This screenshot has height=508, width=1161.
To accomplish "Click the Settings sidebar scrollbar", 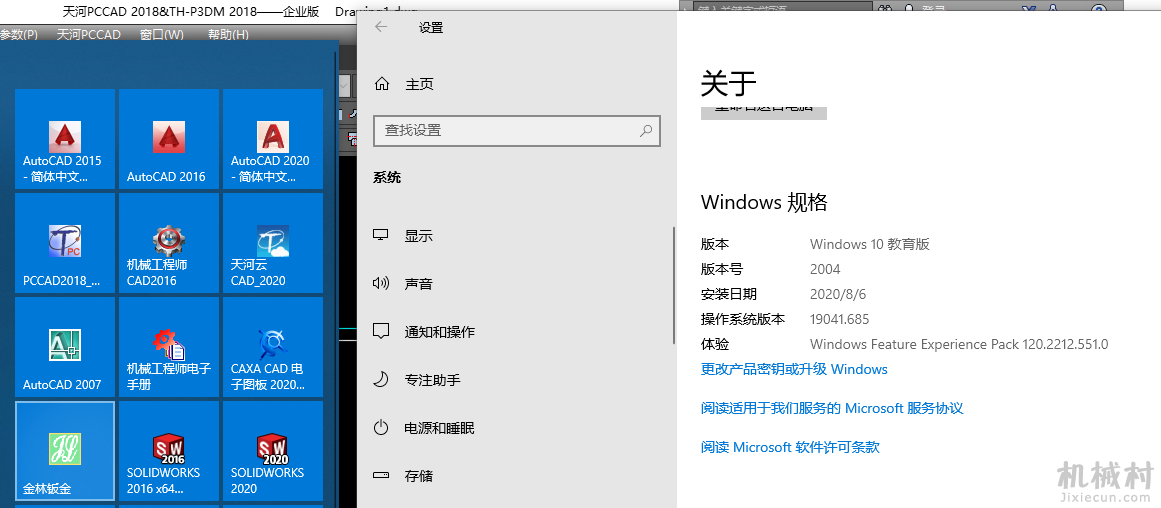I will [x=674, y=285].
